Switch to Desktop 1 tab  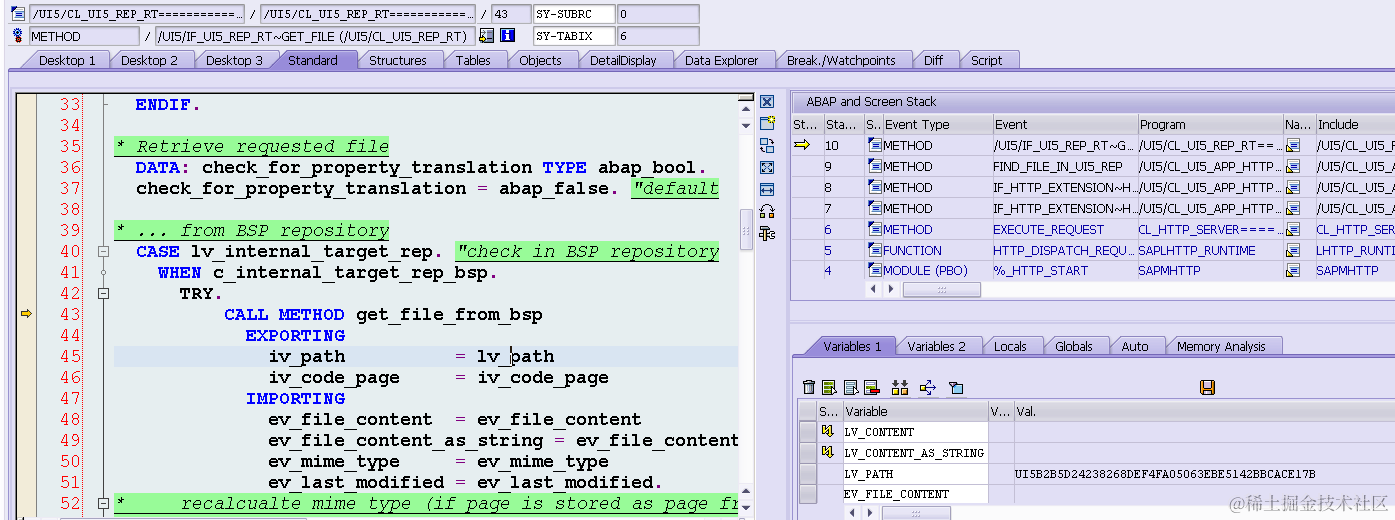[x=67, y=60]
